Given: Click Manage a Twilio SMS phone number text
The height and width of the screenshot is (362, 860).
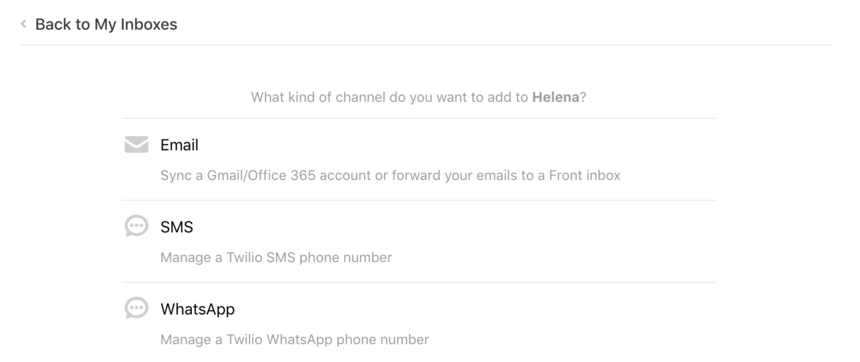Looking at the screenshot, I should (276, 257).
